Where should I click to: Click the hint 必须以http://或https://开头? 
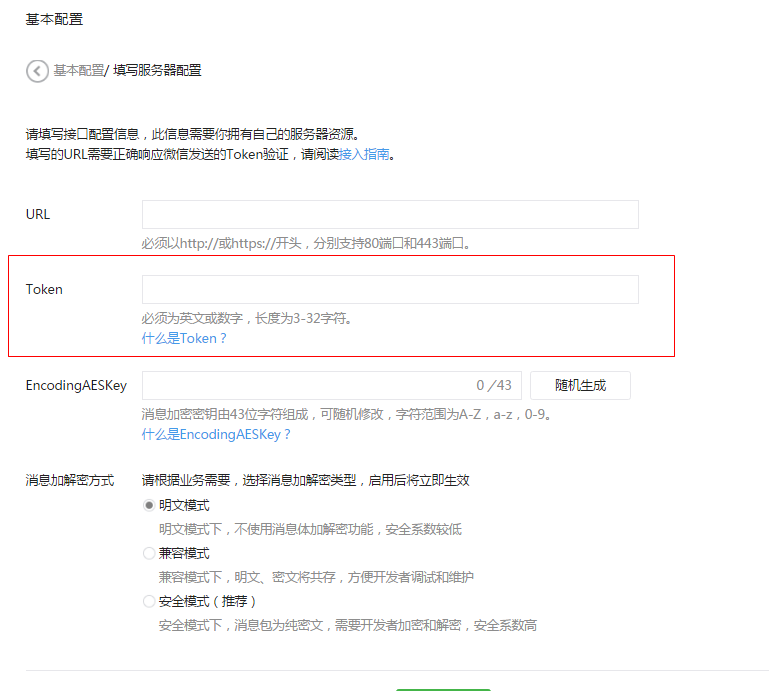(x=221, y=243)
